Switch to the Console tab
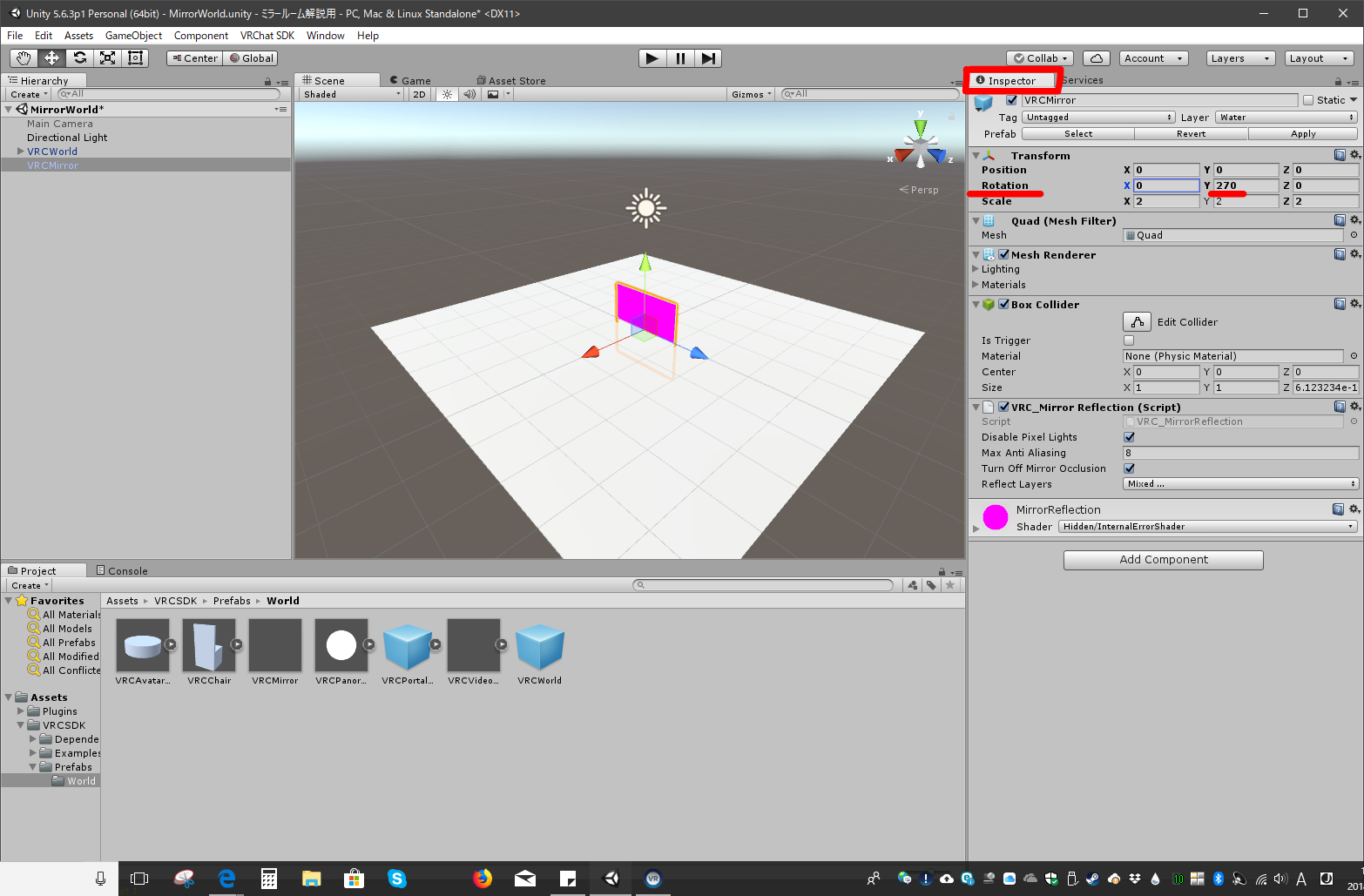Viewport: 1364px width, 896px height. coord(122,571)
